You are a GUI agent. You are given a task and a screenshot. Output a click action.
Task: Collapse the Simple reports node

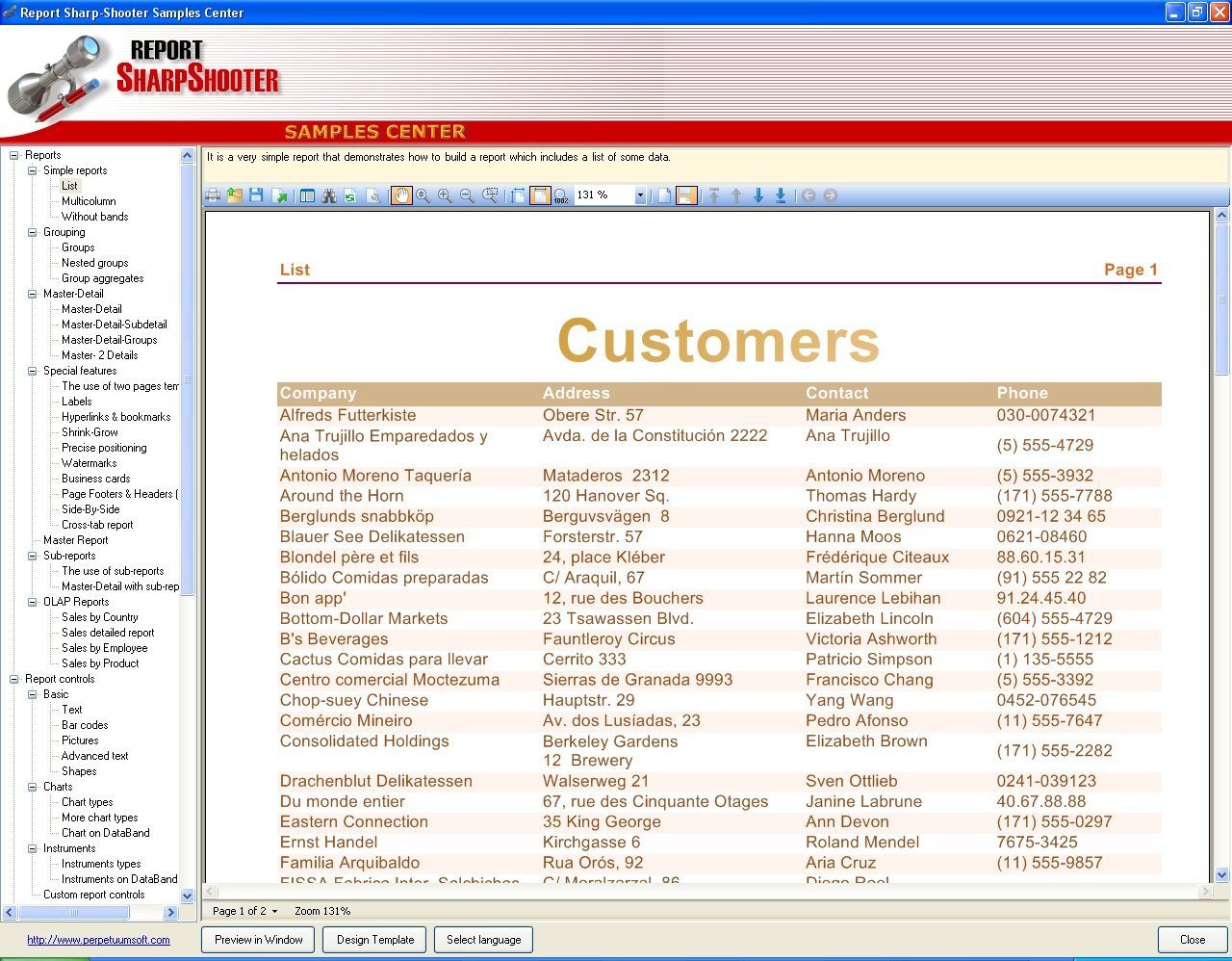click(33, 170)
